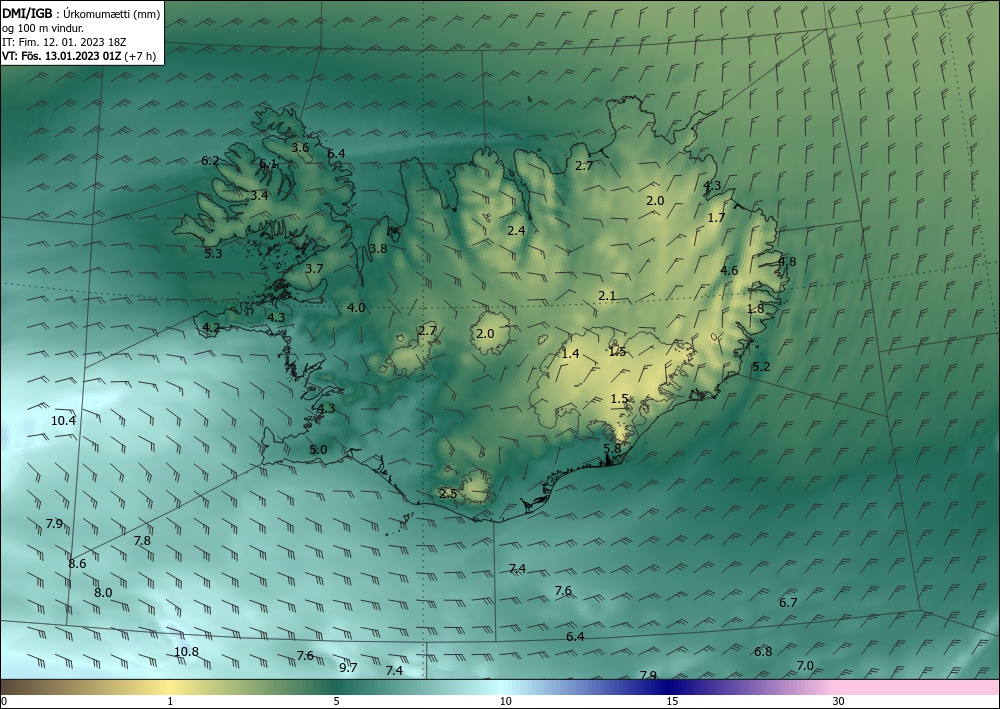Click the 3.6 value in the Westfjords

coord(300,147)
